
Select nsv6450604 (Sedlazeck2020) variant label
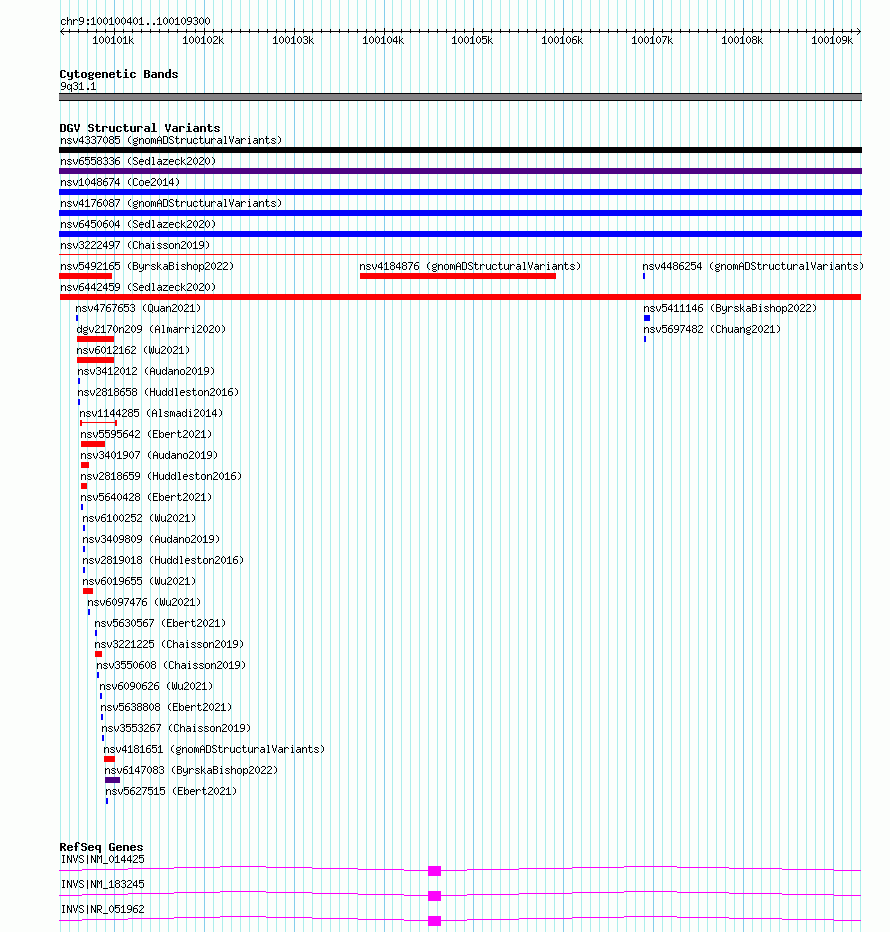(138, 224)
